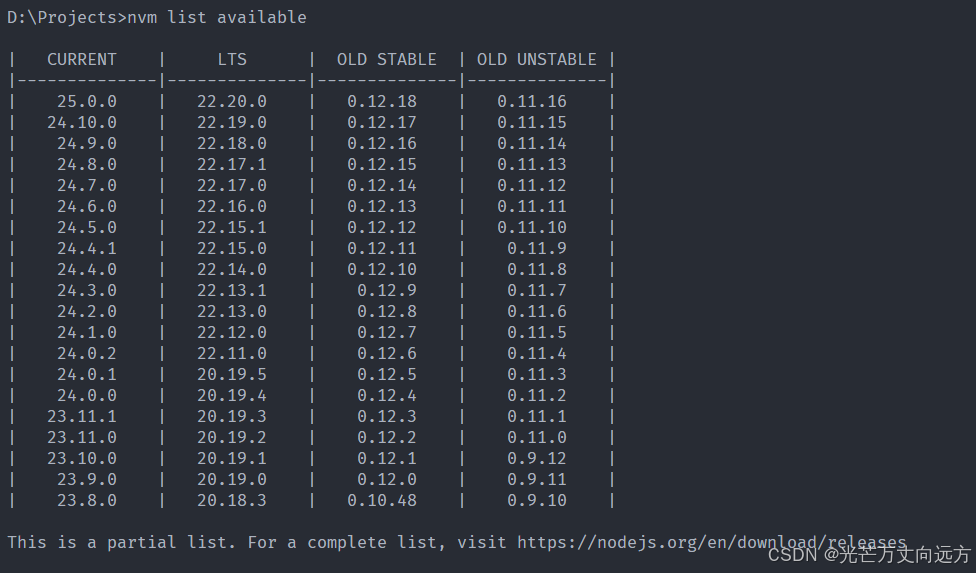Screen dimensions: 976x573
Task: Click the LTS column header
Action: pyautogui.click(x=232, y=60)
